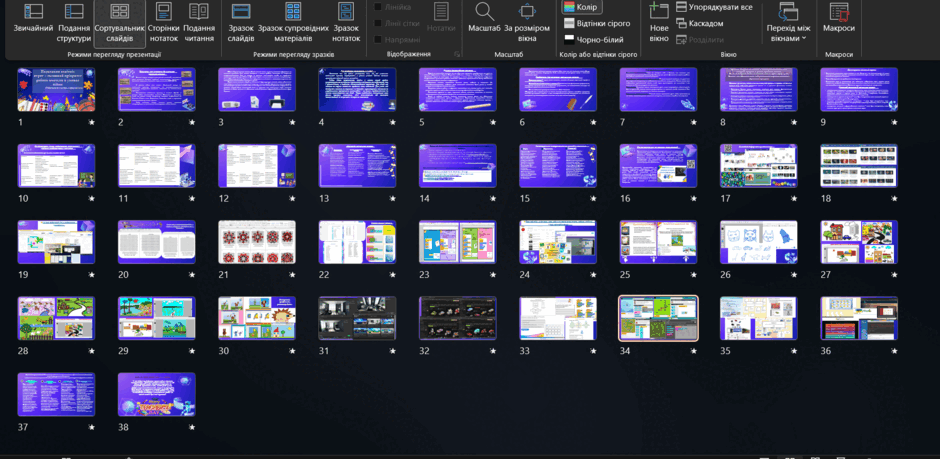Click the star icon under slide 38

[x=192, y=428]
